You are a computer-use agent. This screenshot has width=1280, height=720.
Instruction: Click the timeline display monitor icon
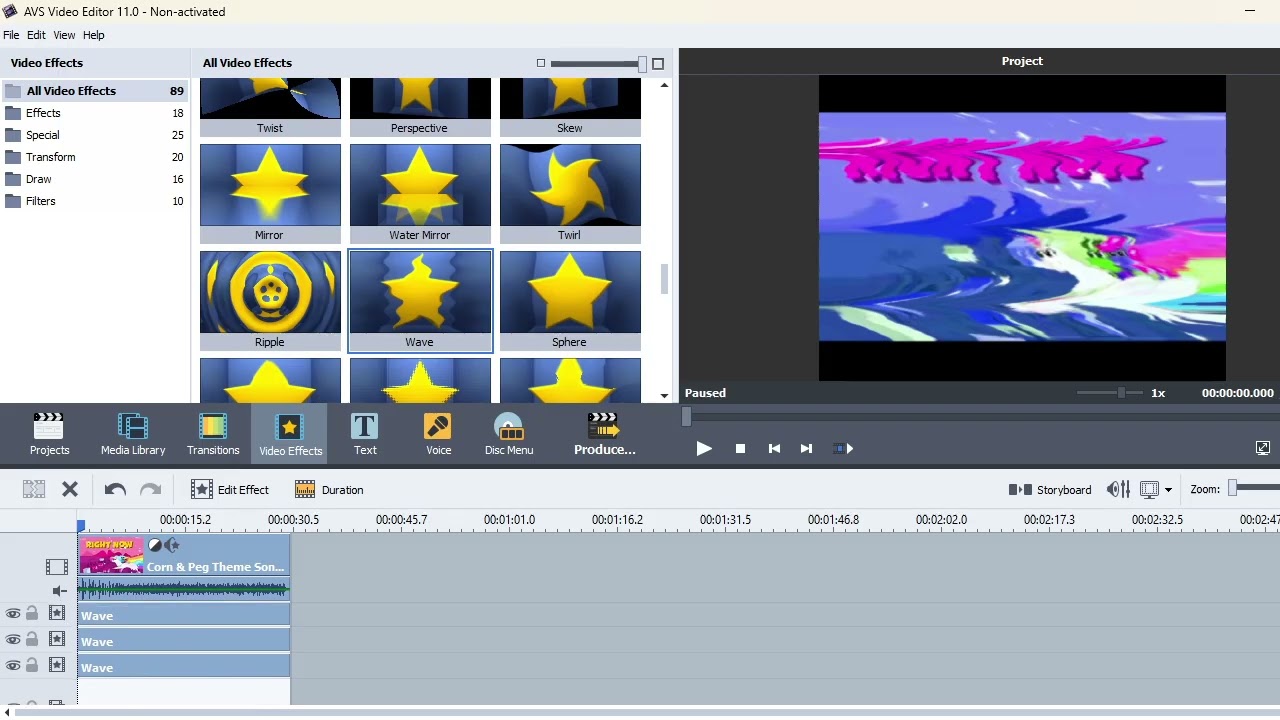(1149, 489)
